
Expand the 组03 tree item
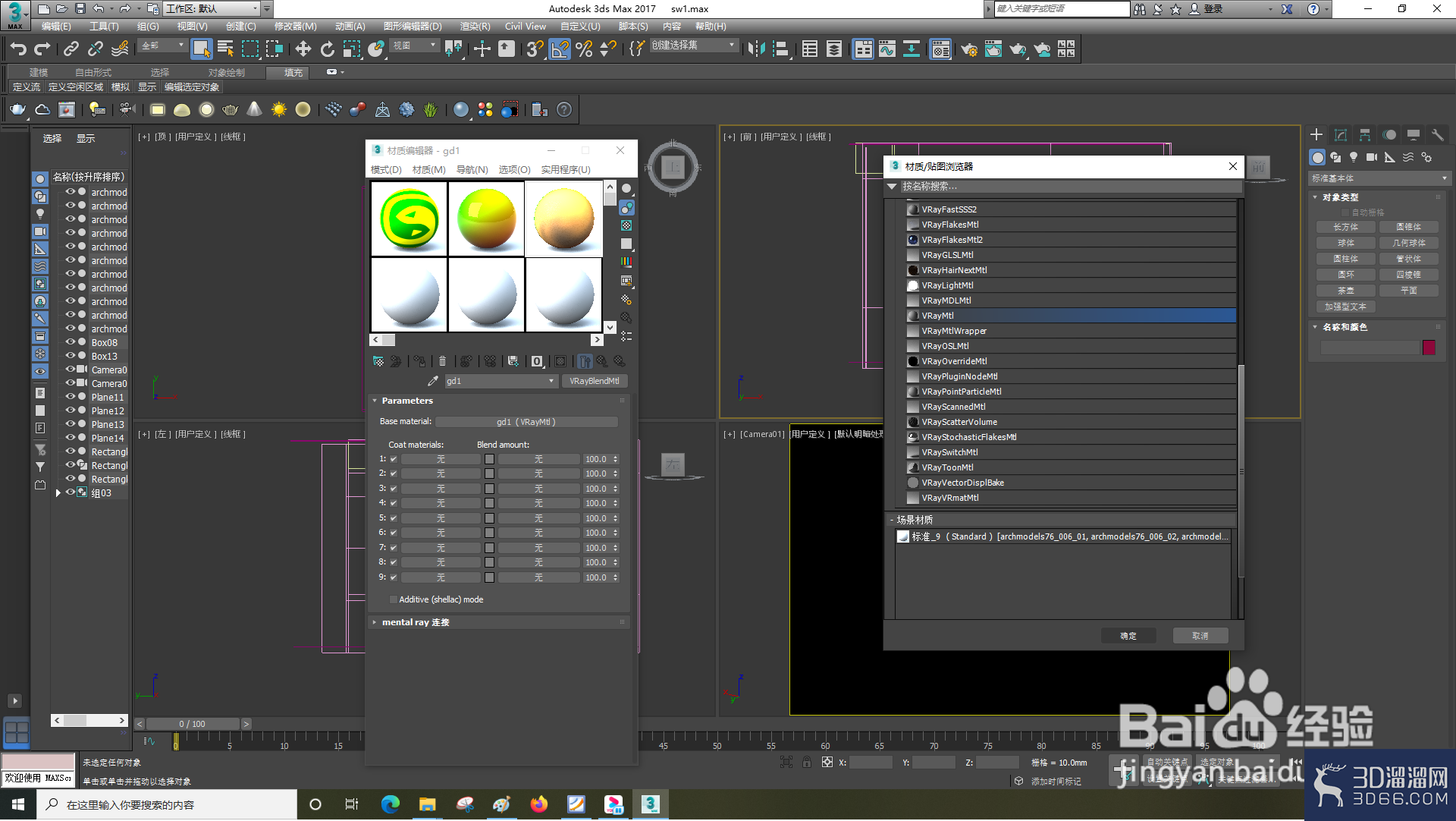[58, 493]
